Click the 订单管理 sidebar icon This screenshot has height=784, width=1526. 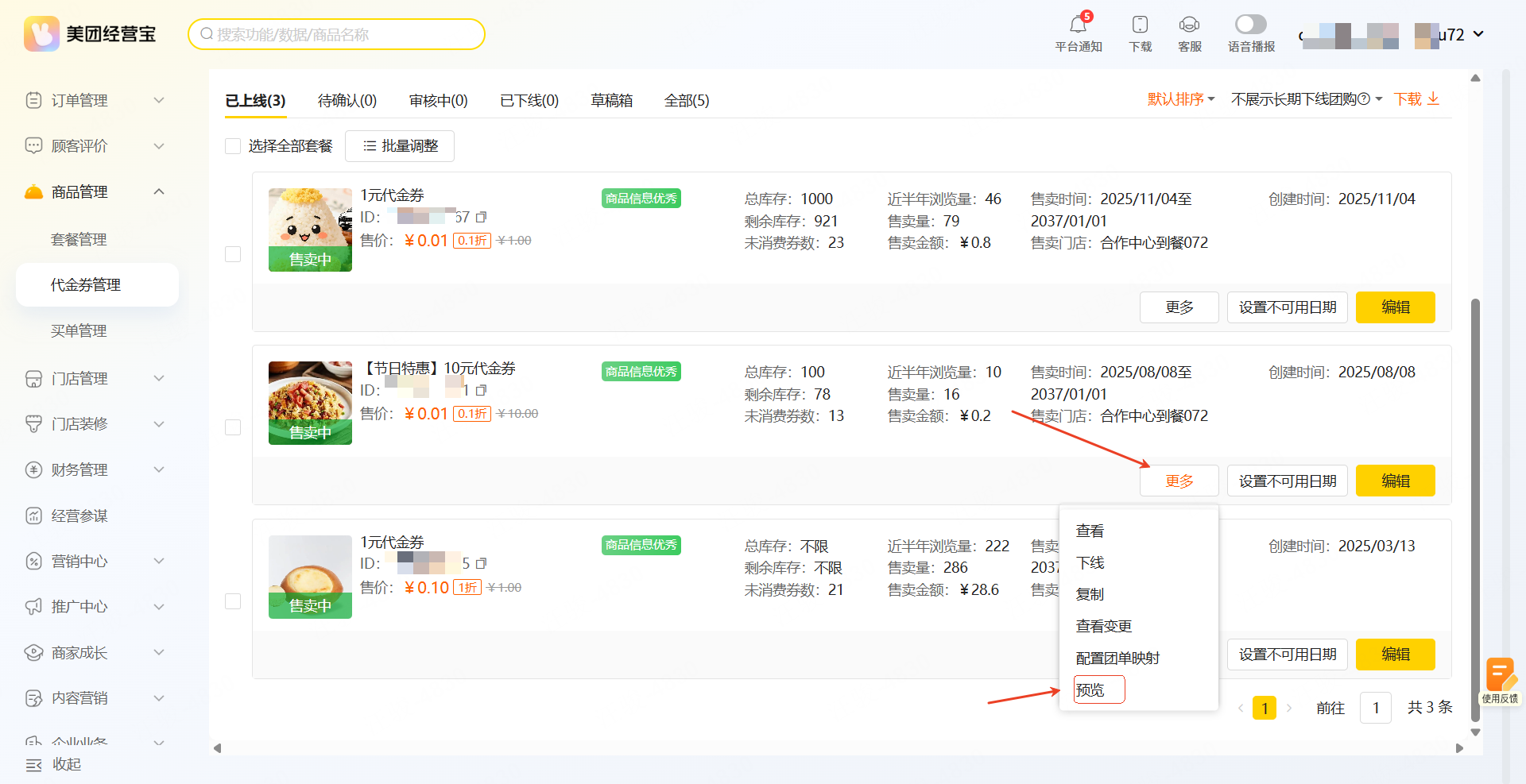pos(33,100)
